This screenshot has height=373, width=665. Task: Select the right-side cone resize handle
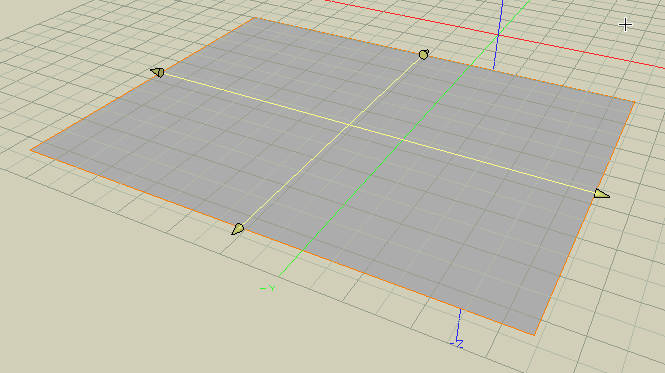pyautogui.click(x=602, y=194)
